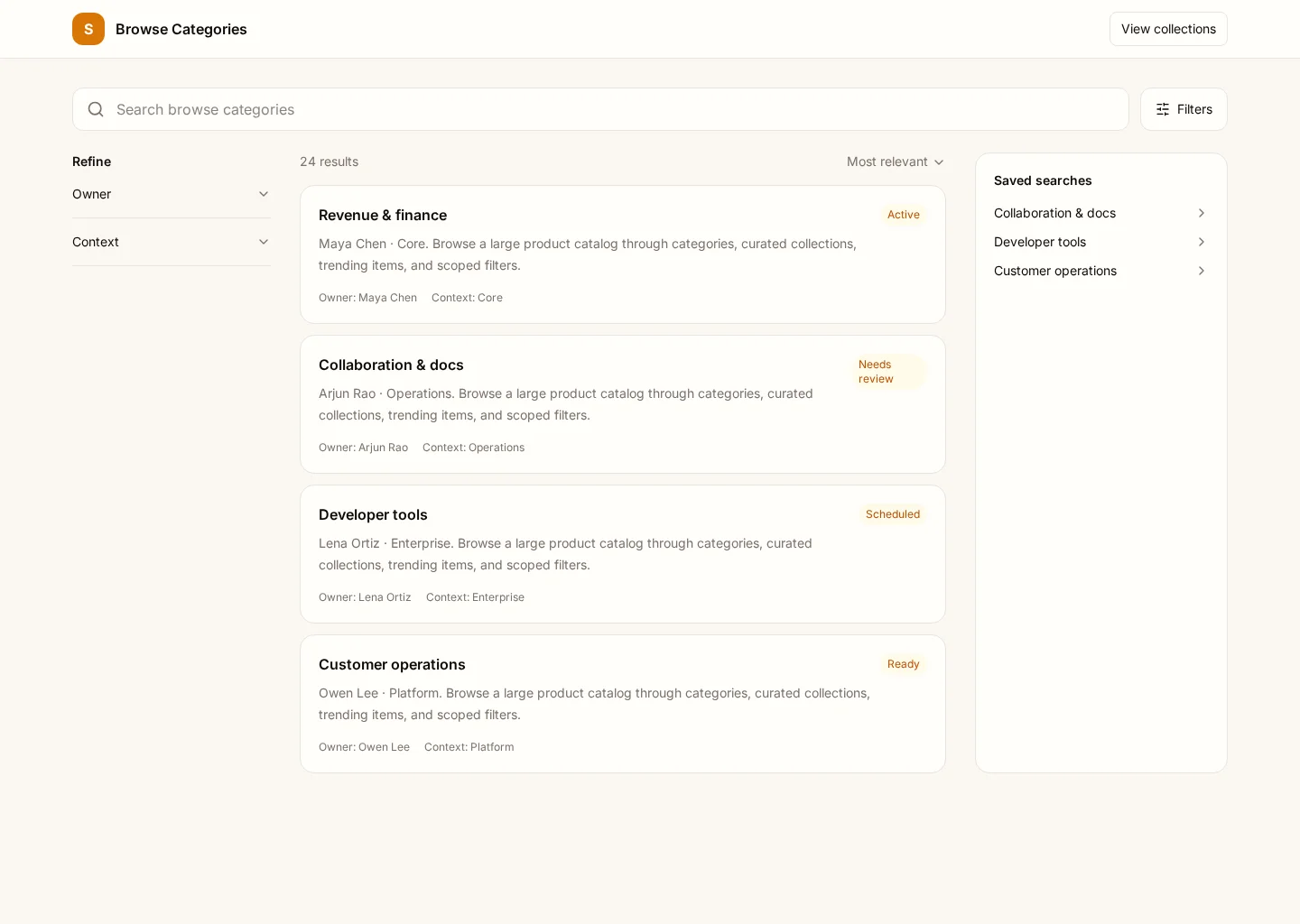Click the Context: Platform tag
Image resolution: width=1300 pixels, height=924 pixels.
pyautogui.click(x=469, y=747)
